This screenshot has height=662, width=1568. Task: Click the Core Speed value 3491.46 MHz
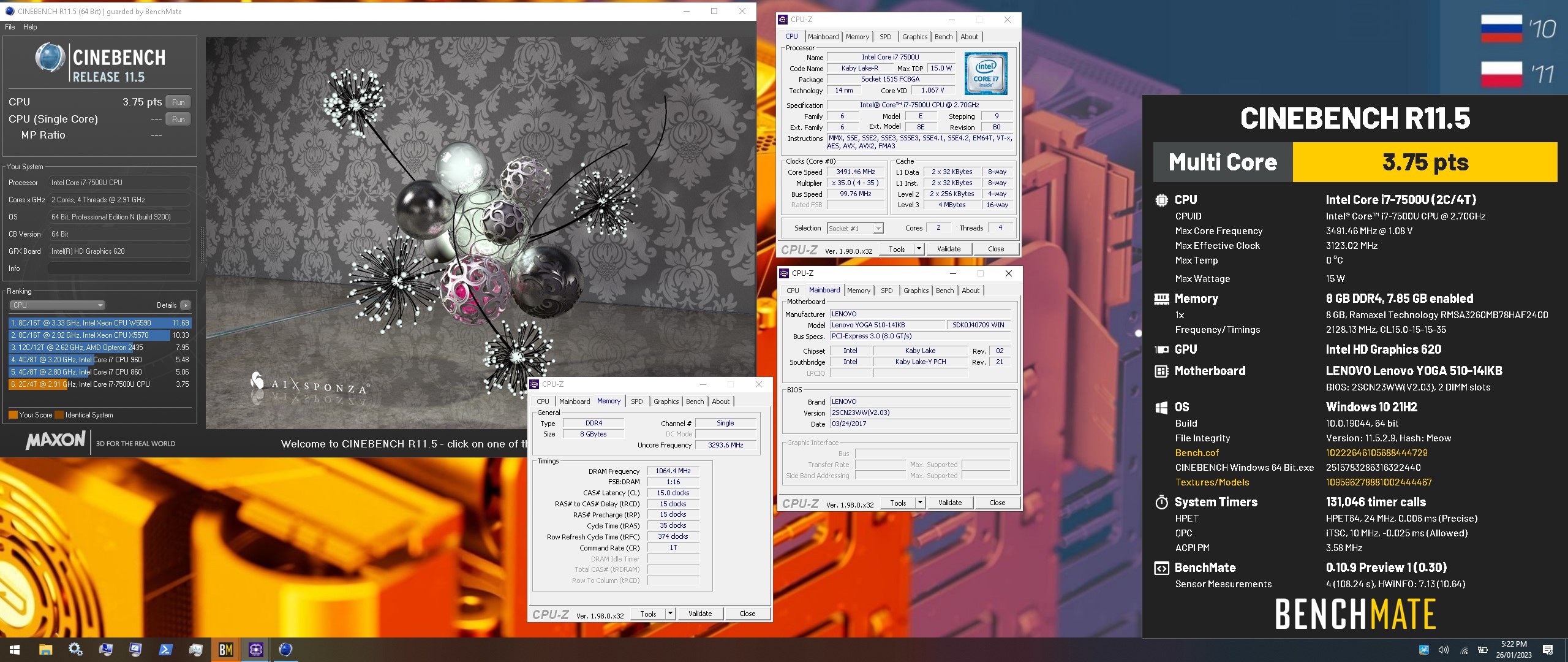coord(855,172)
